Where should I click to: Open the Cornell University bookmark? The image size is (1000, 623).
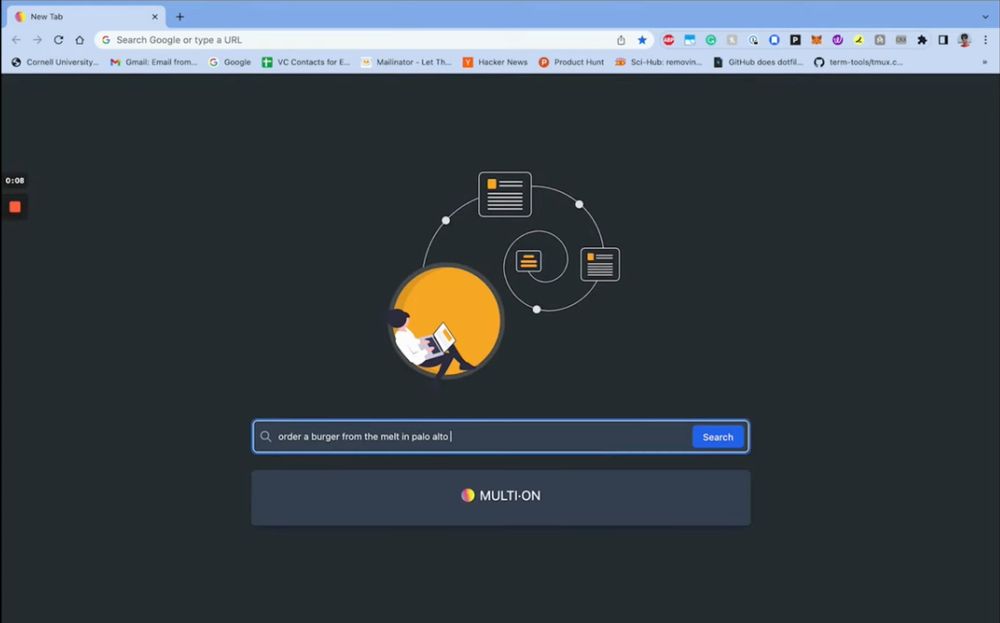[x=55, y=62]
